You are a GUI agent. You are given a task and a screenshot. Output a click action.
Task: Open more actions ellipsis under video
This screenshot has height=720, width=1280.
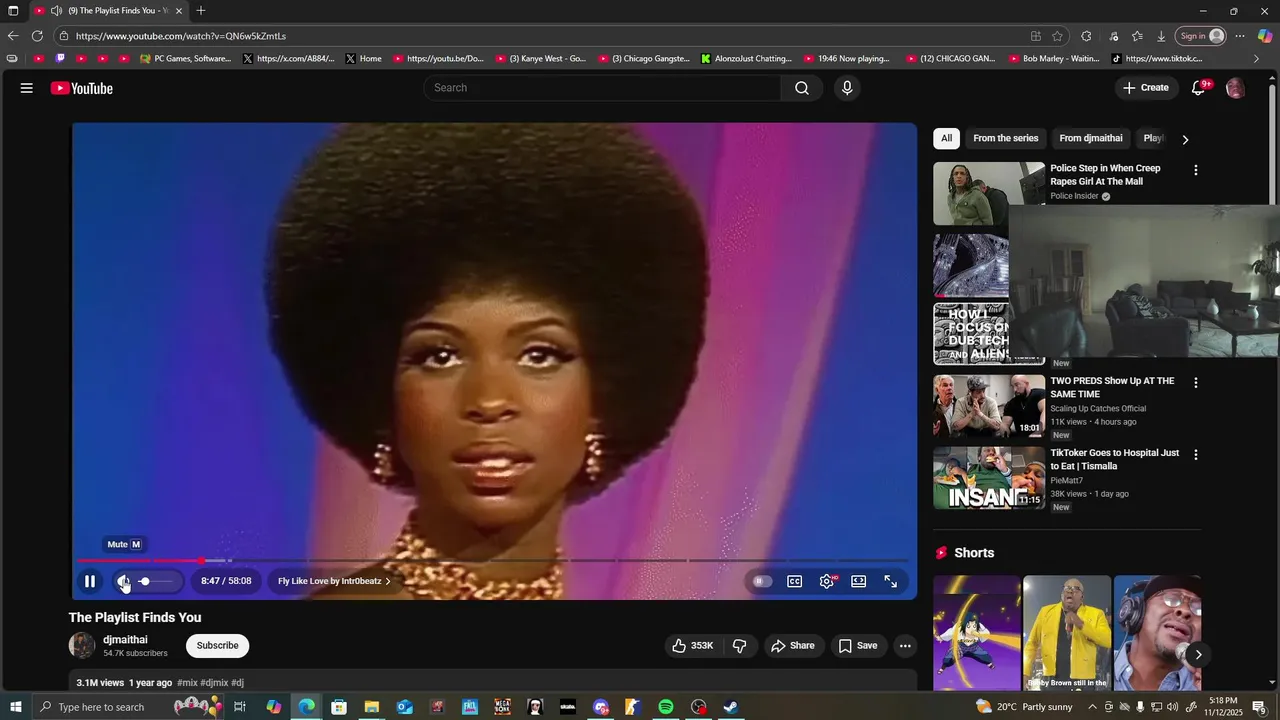(x=905, y=646)
